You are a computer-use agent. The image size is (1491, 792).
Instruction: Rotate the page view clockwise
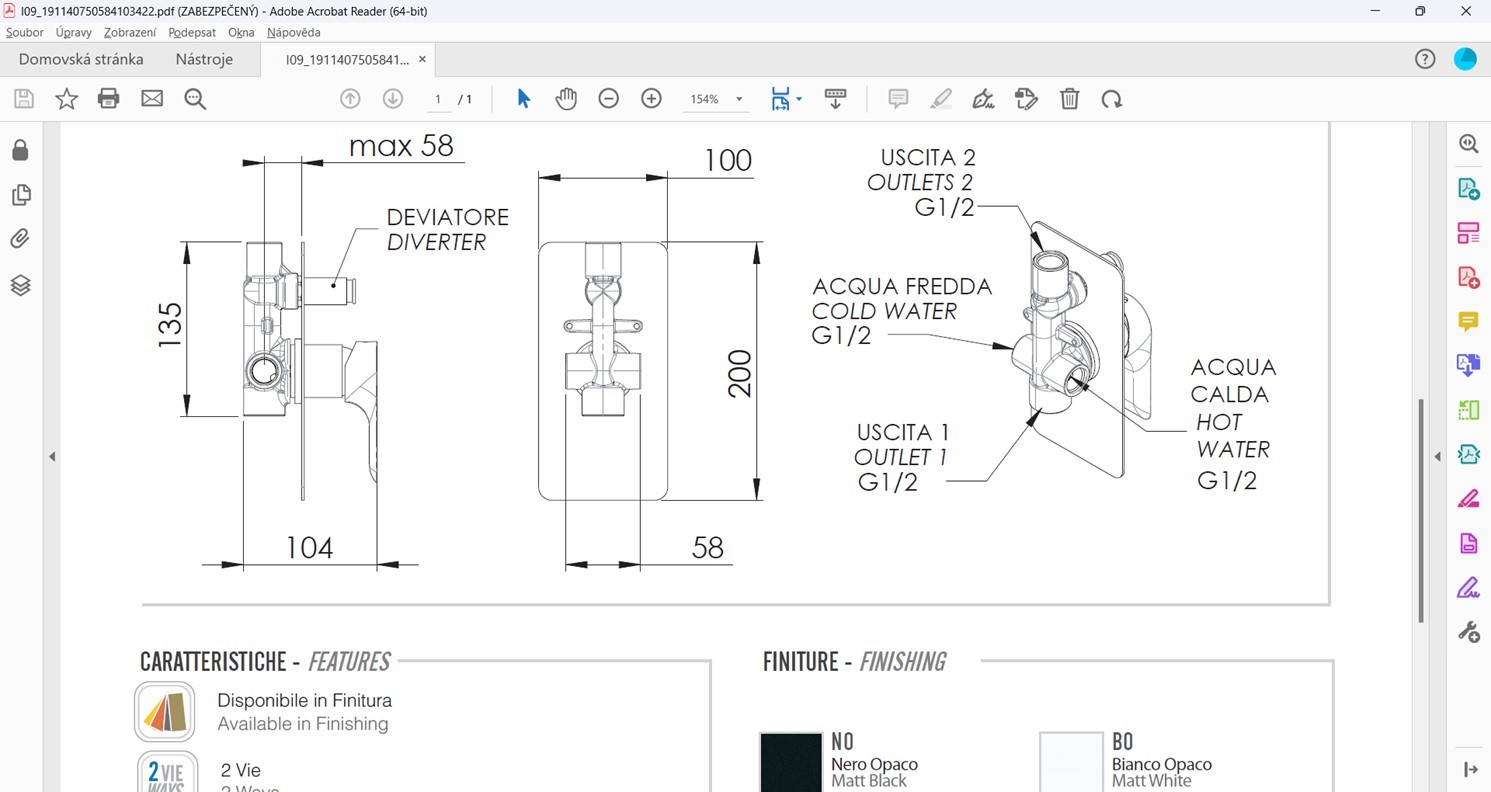point(1111,99)
